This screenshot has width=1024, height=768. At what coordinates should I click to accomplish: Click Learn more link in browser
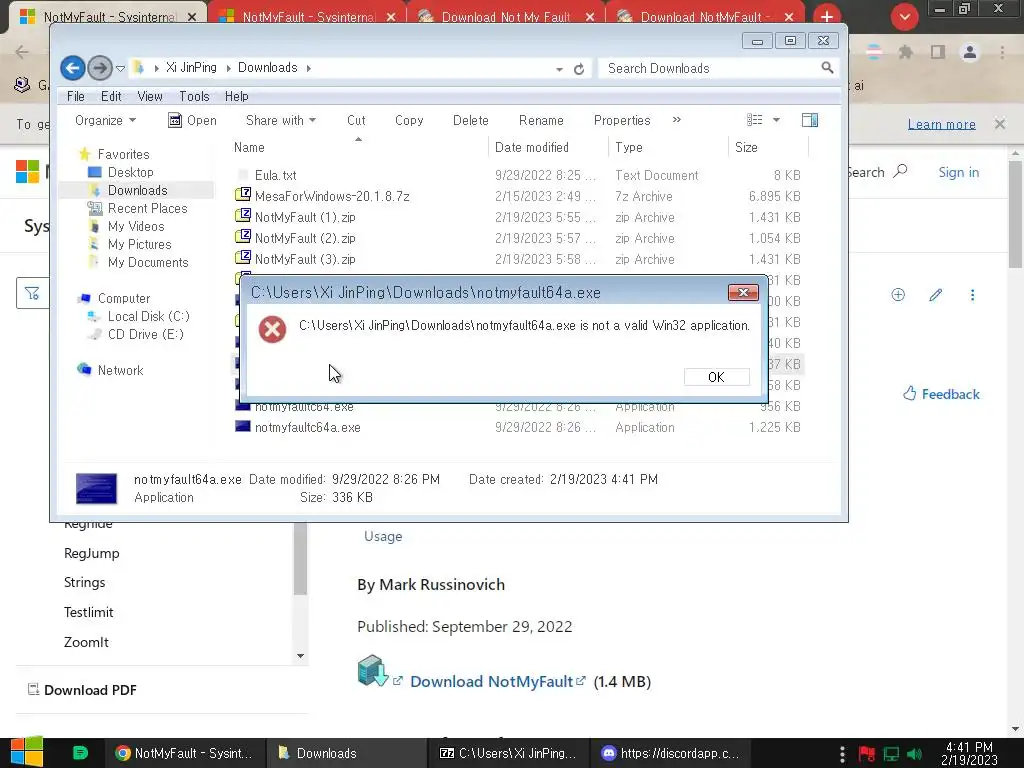click(941, 124)
